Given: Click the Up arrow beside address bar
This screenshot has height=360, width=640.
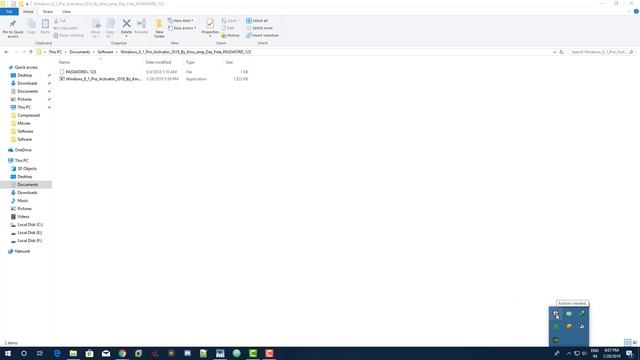Looking at the screenshot, I should (31, 52).
